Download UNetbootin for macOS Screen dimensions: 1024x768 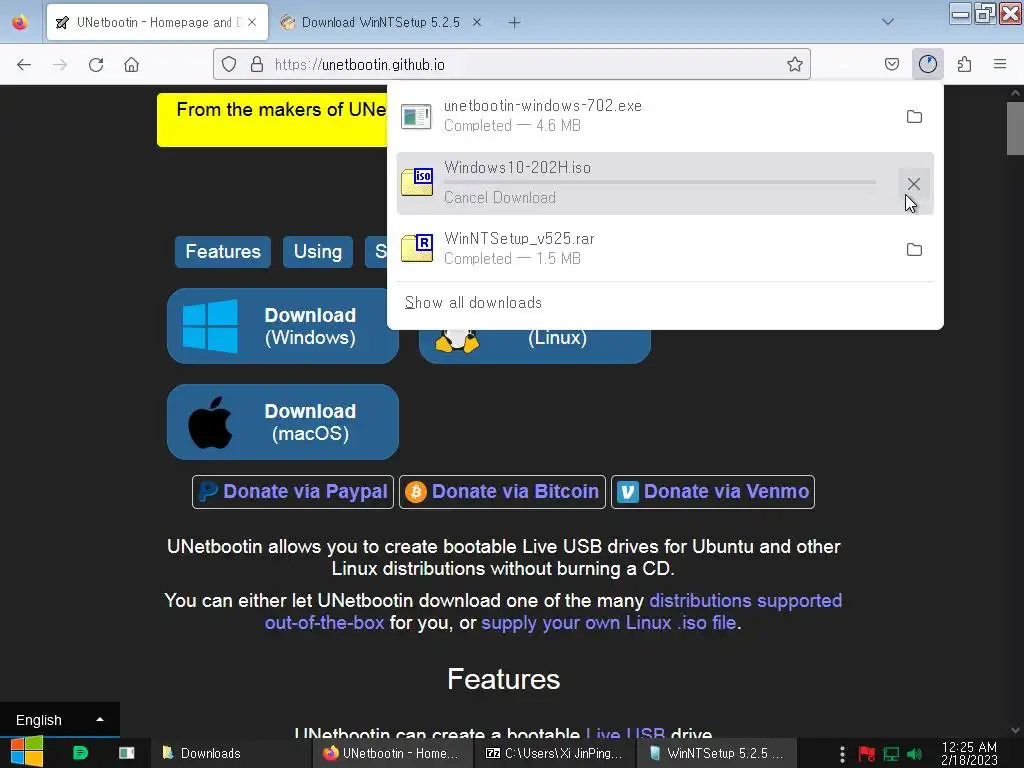(283, 422)
